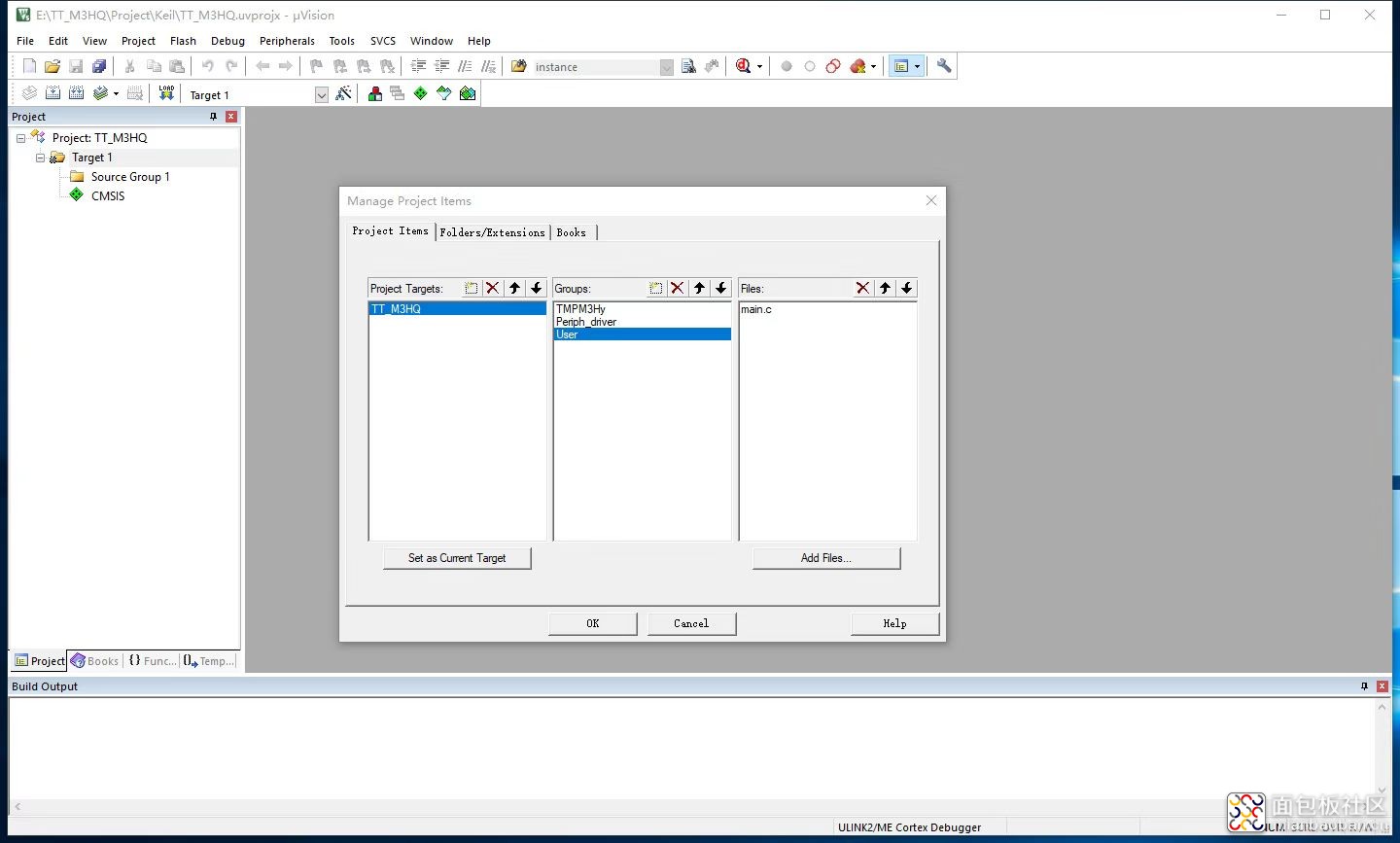The image size is (1400, 843).
Task: Move file up arrow in Files list
Action: pyautogui.click(x=885, y=288)
